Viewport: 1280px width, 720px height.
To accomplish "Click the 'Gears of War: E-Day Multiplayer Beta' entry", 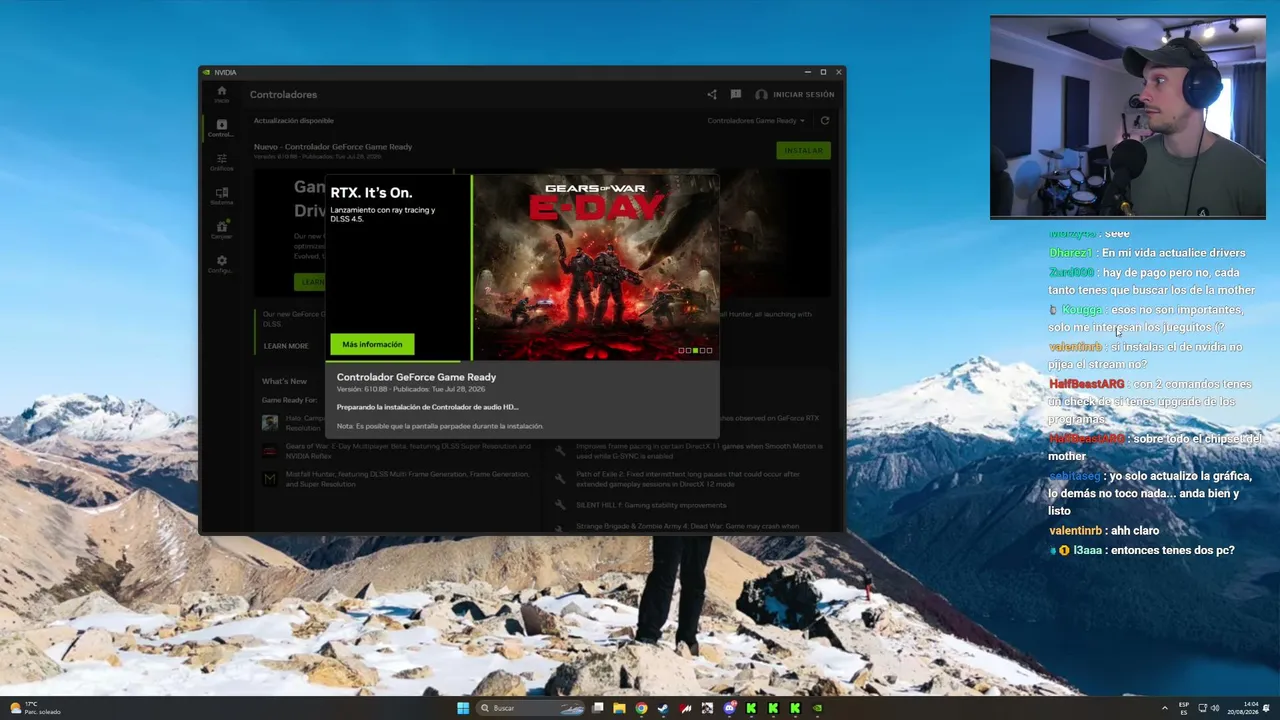I will click(x=408, y=451).
